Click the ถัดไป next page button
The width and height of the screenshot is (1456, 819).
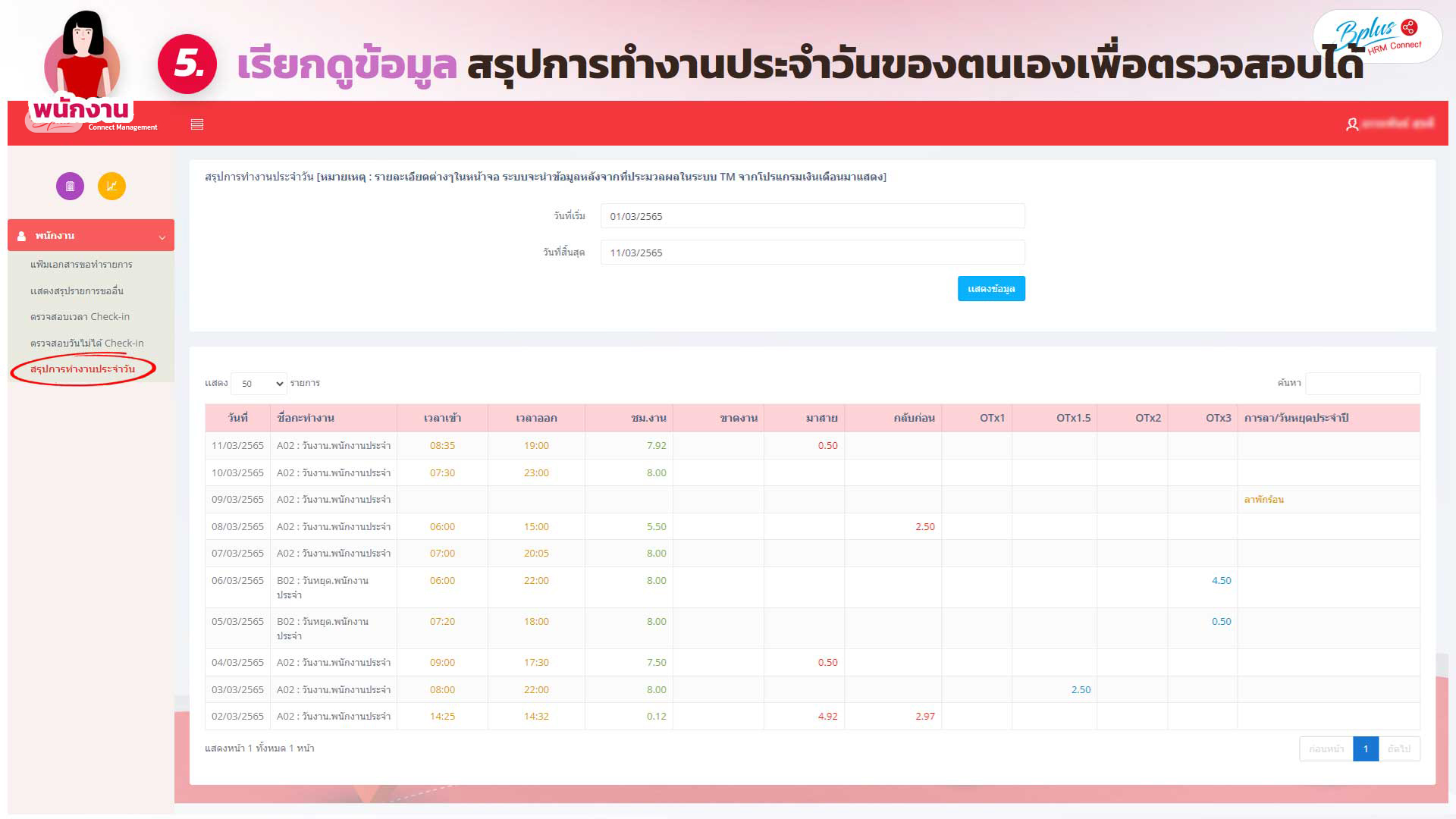click(x=1398, y=749)
